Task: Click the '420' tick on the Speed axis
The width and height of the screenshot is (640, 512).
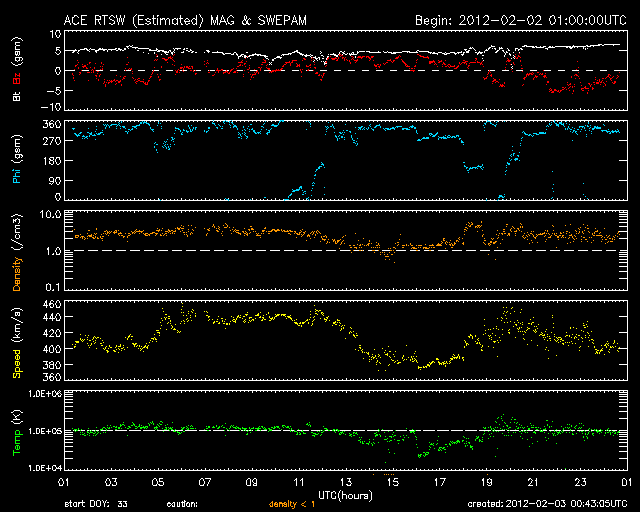Action: pyautogui.click(x=52, y=333)
